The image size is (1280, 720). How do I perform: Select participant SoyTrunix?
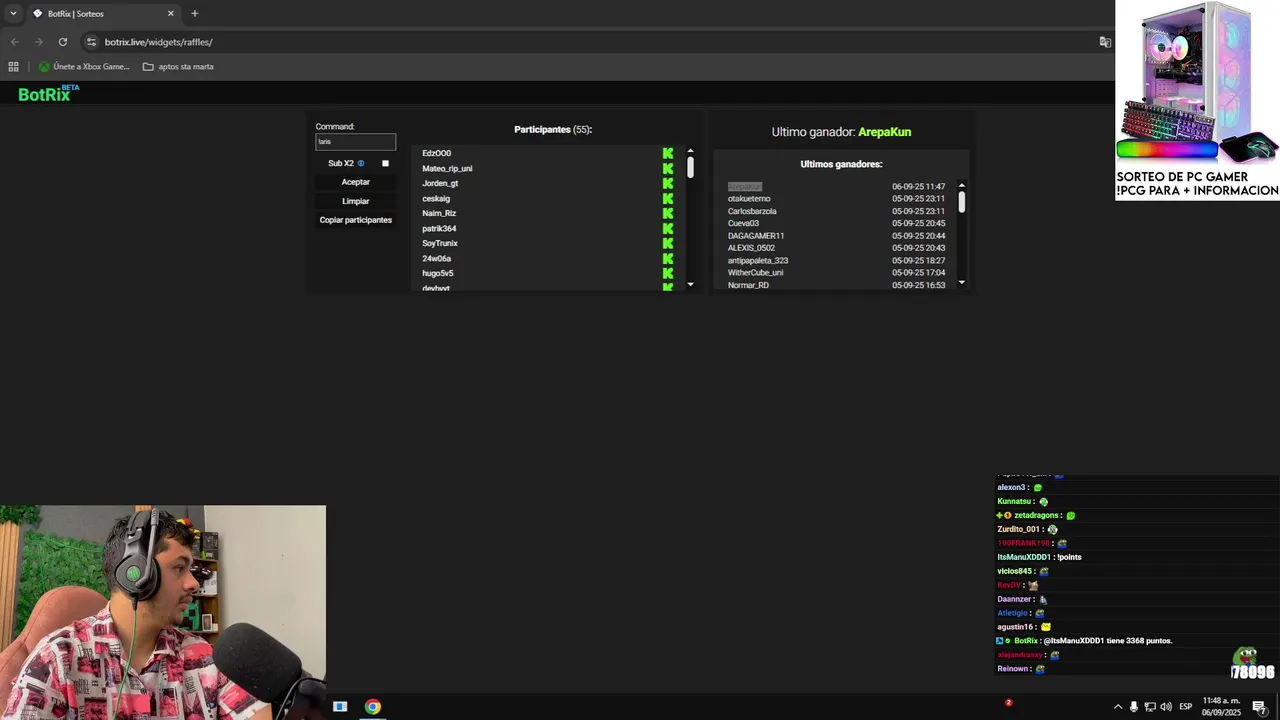440,243
